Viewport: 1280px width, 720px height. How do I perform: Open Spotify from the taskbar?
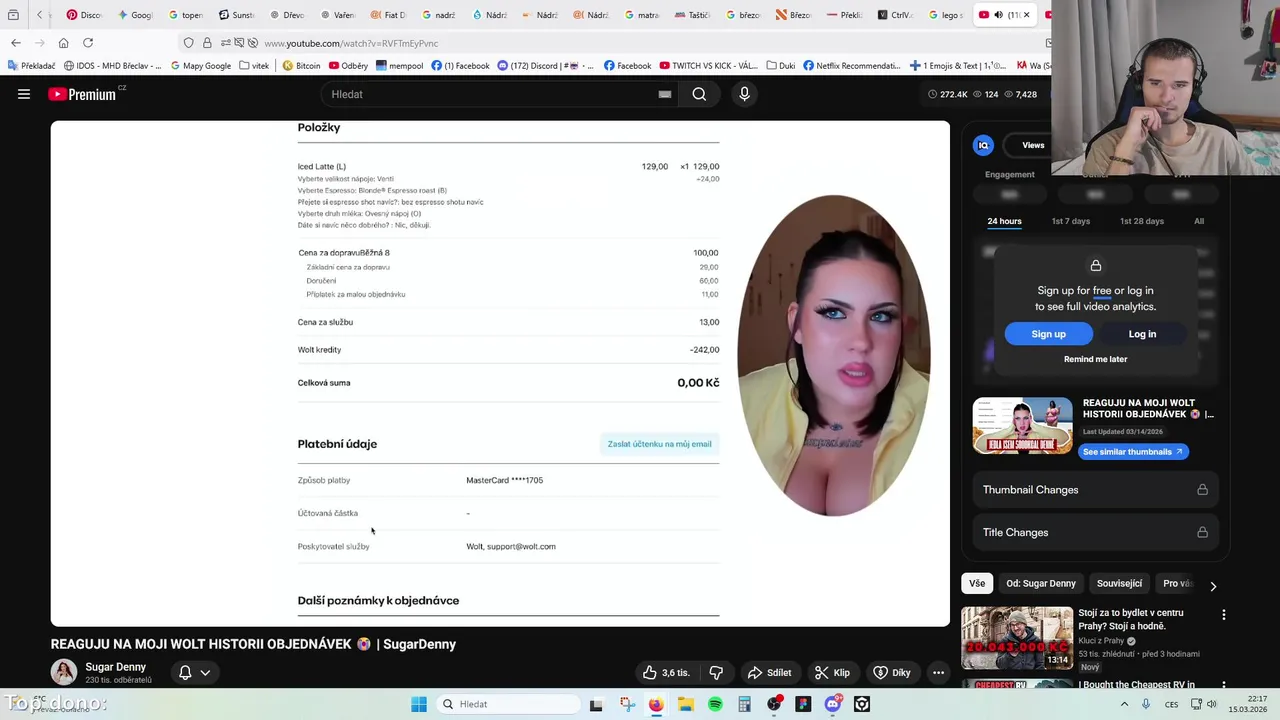pyautogui.click(x=715, y=704)
